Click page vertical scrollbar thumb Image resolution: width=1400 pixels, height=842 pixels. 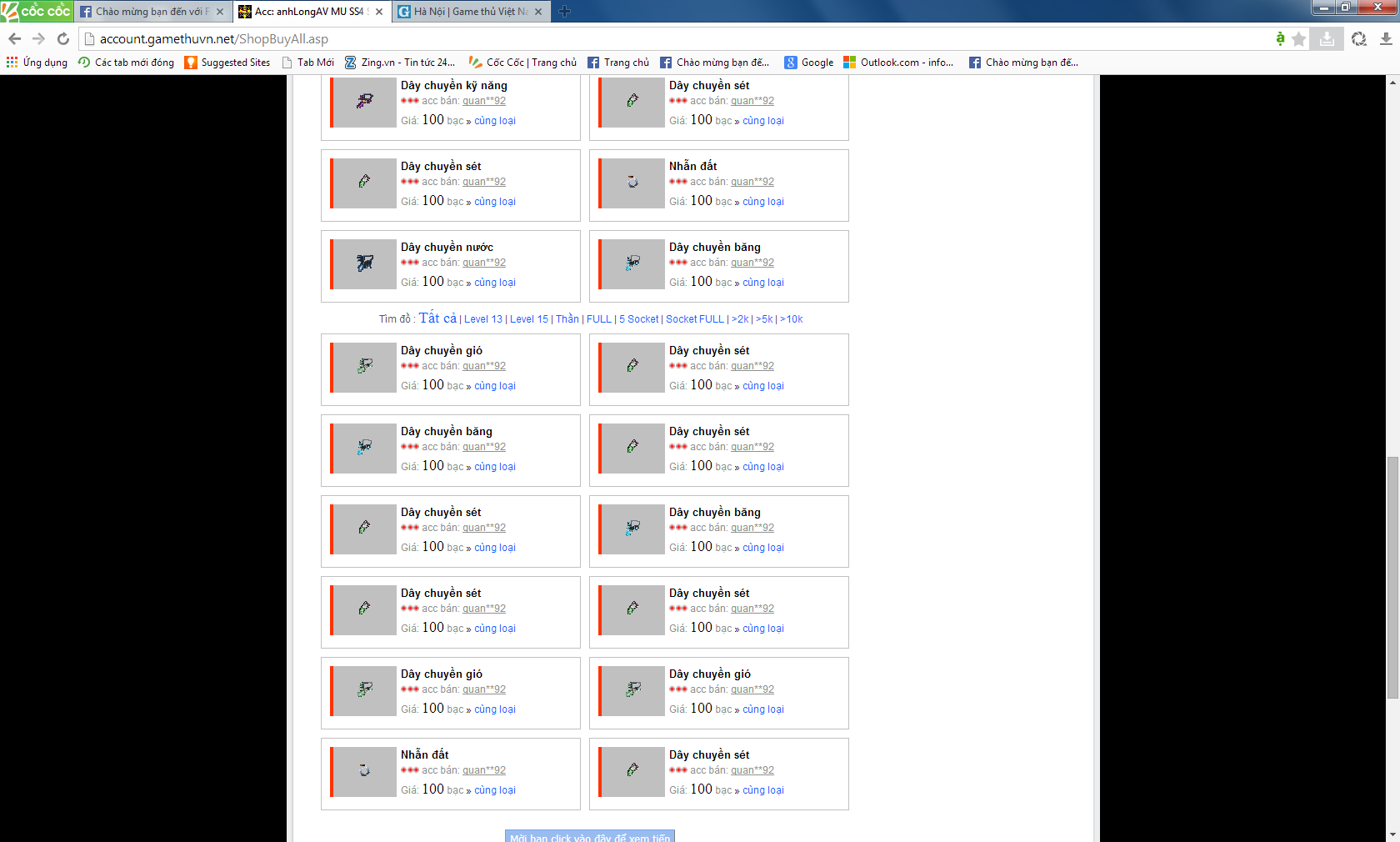(1392, 577)
